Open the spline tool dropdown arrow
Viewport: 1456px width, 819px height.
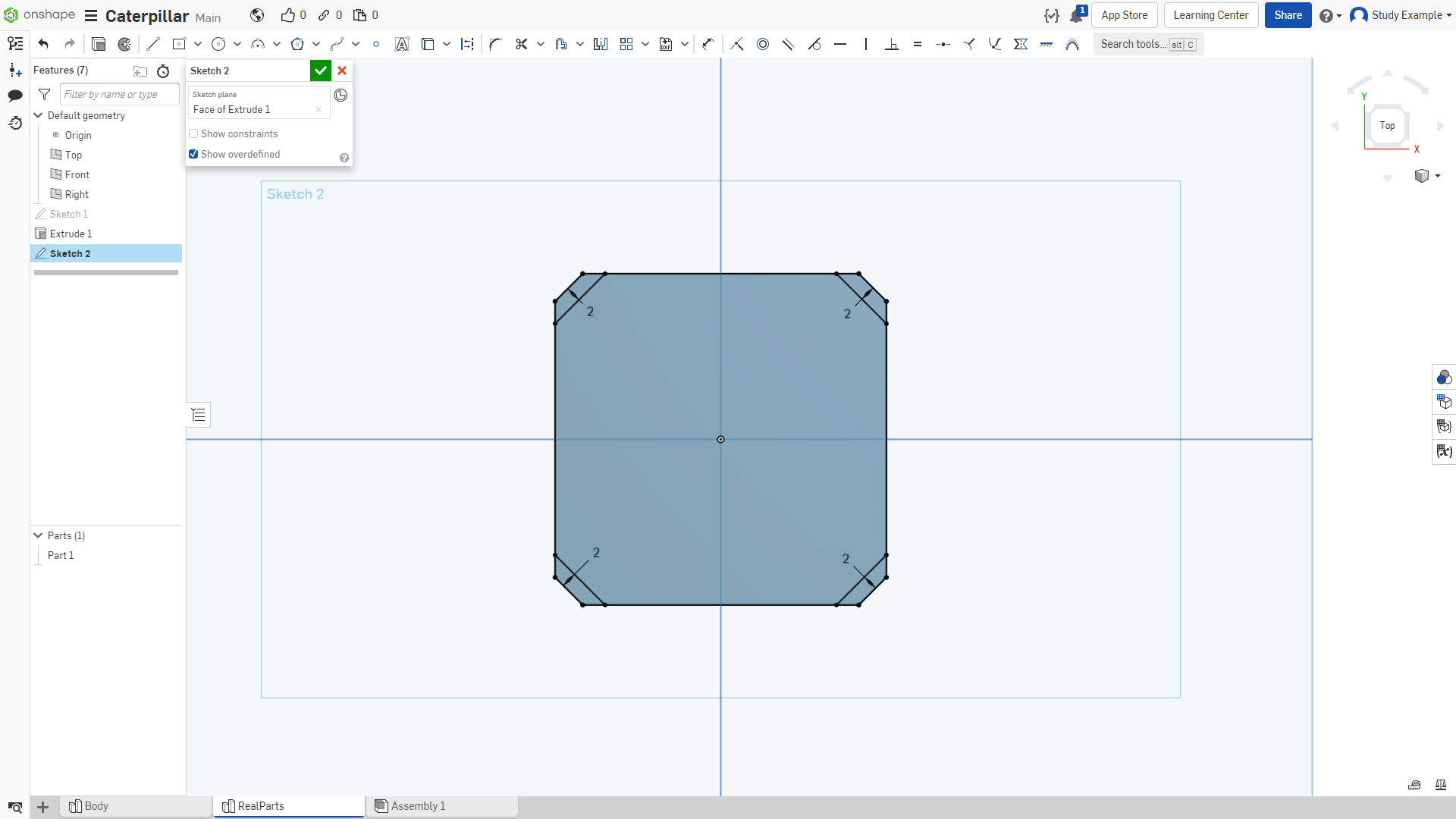[356, 44]
